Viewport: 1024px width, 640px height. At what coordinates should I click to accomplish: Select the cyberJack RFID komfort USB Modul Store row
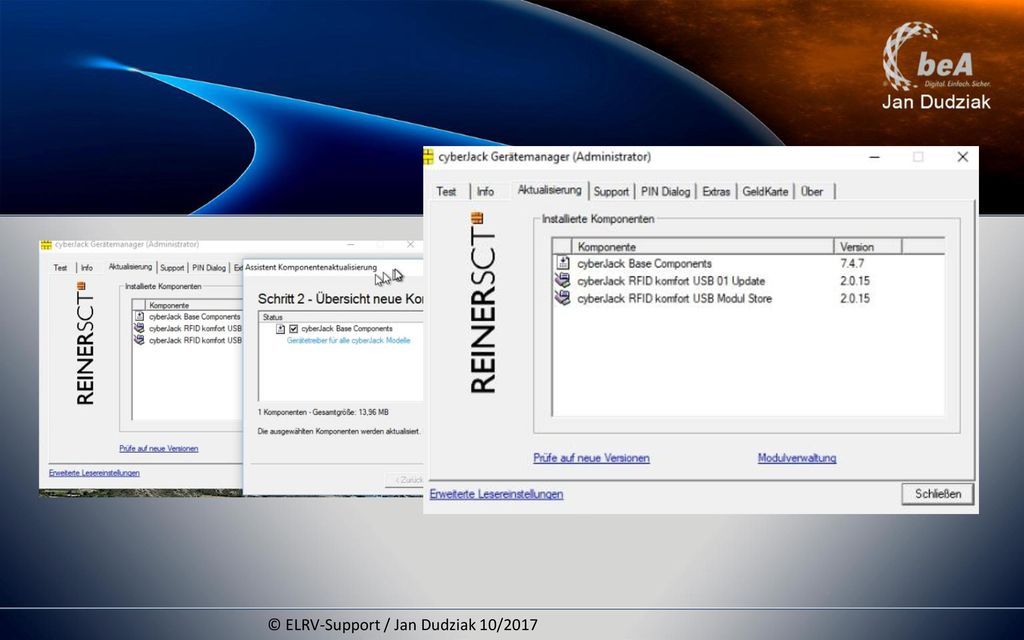click(x=748, y=298)
